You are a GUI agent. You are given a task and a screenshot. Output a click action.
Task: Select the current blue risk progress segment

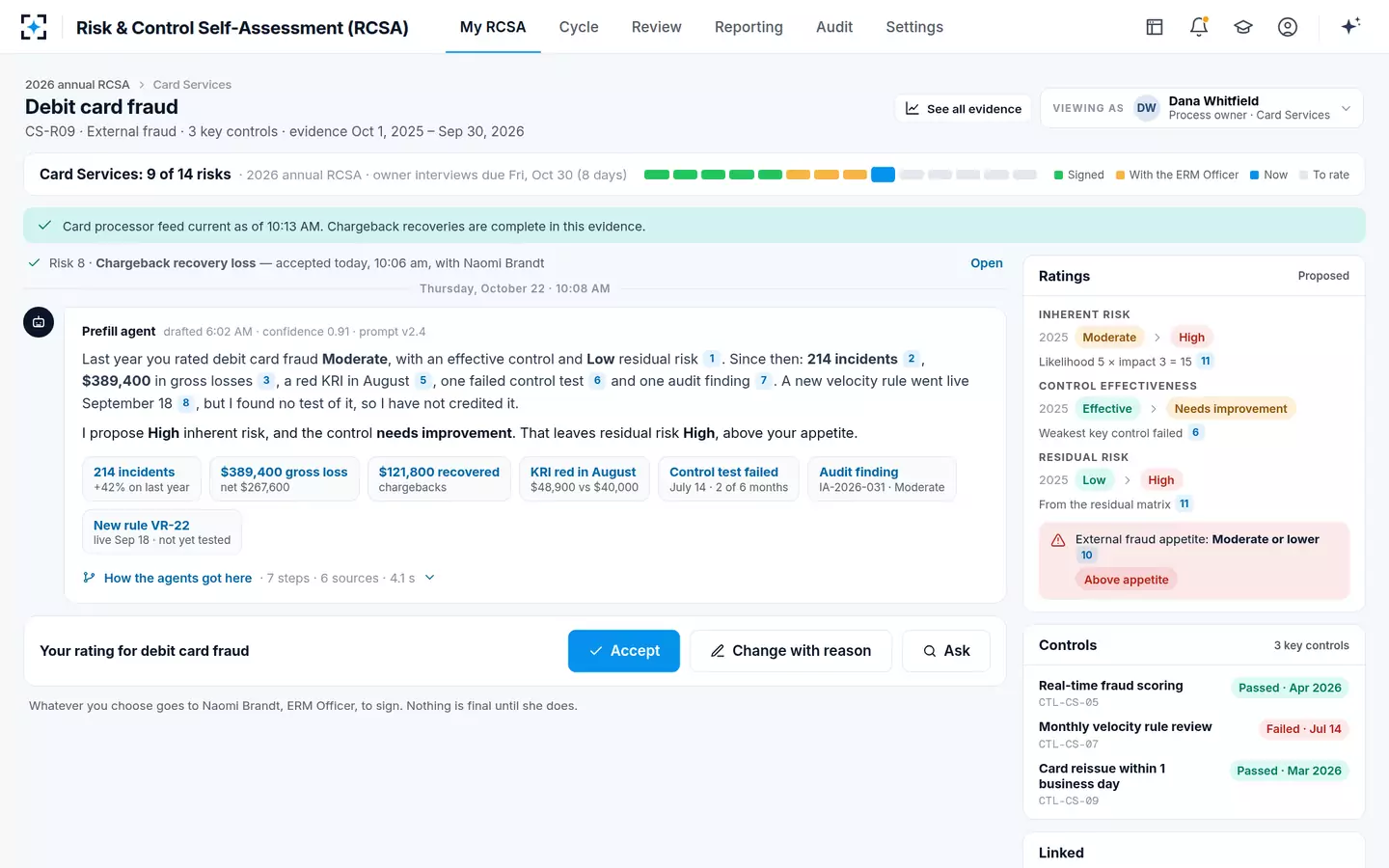[883, 175]
